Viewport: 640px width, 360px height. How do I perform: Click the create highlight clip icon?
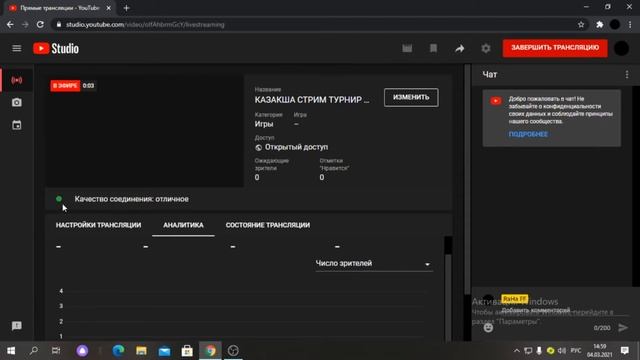pyautogui.click(x=407, y=49)
